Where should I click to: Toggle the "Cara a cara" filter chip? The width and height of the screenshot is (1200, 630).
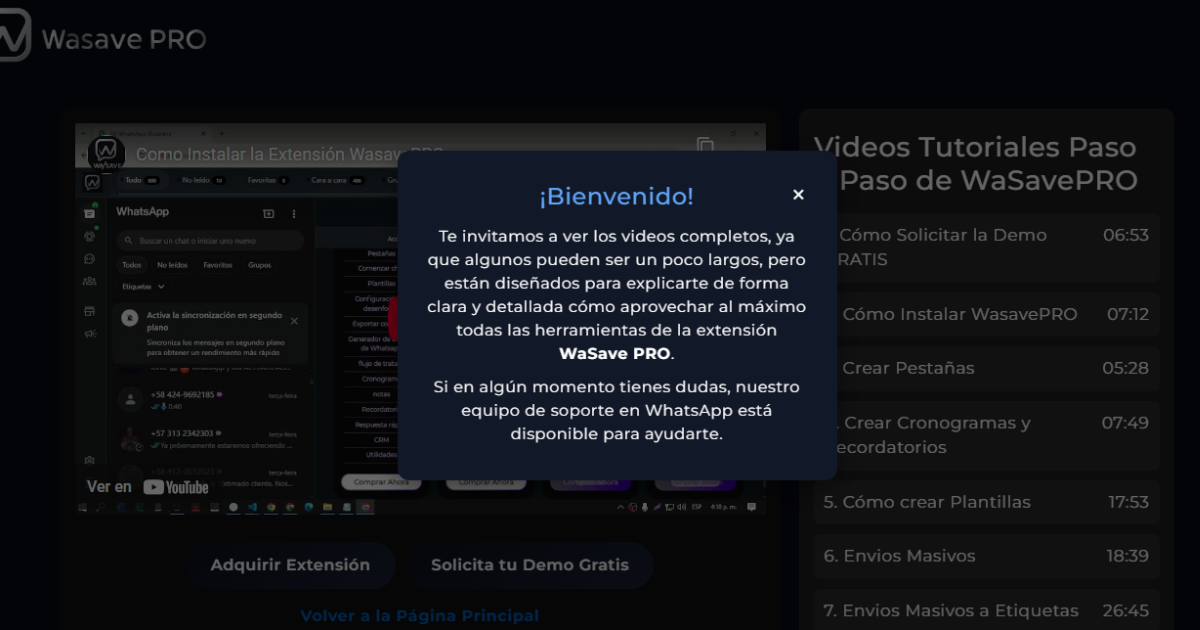330,178
